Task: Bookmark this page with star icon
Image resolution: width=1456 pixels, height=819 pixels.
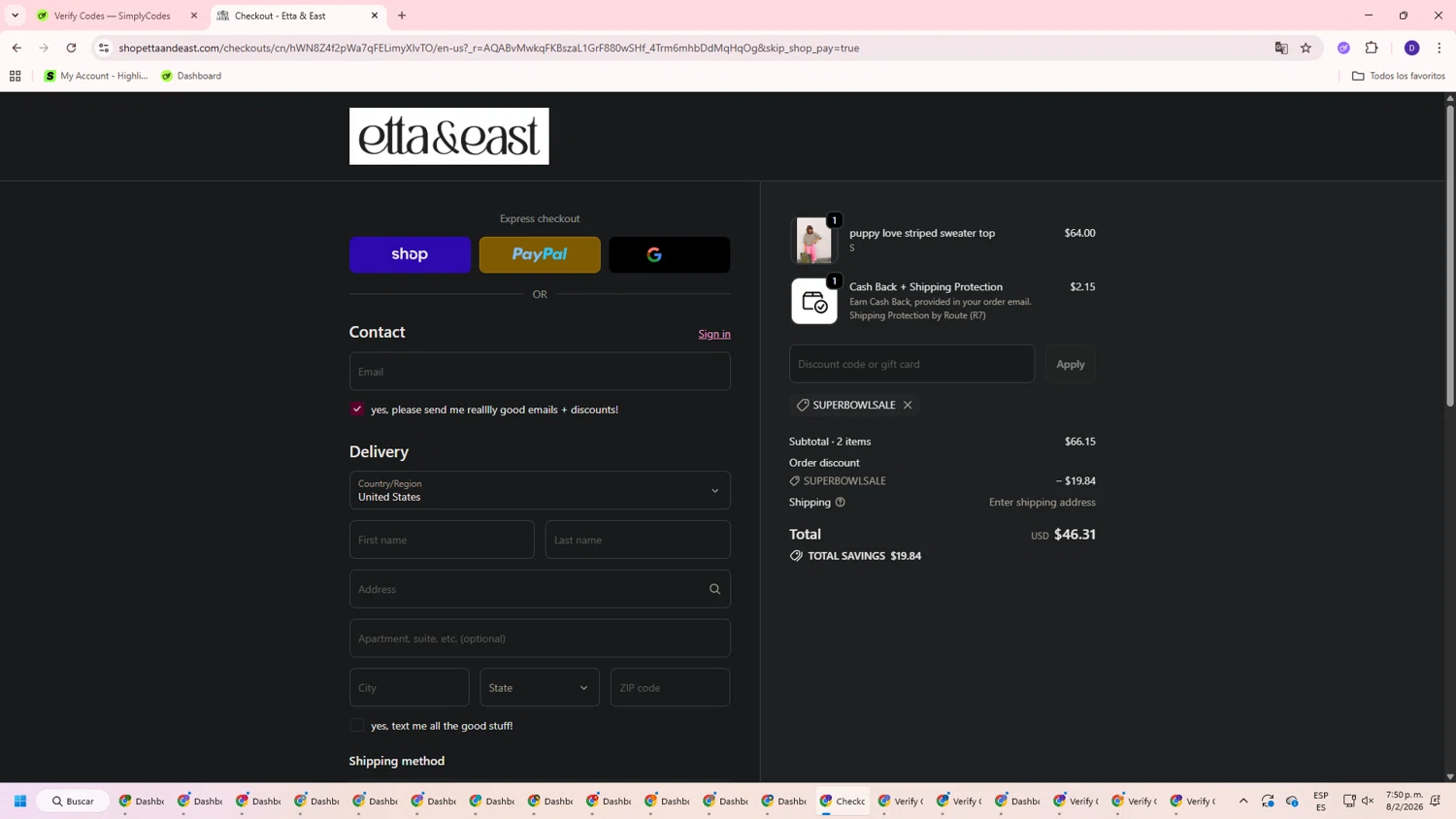Action: [x=1307, y=48]
